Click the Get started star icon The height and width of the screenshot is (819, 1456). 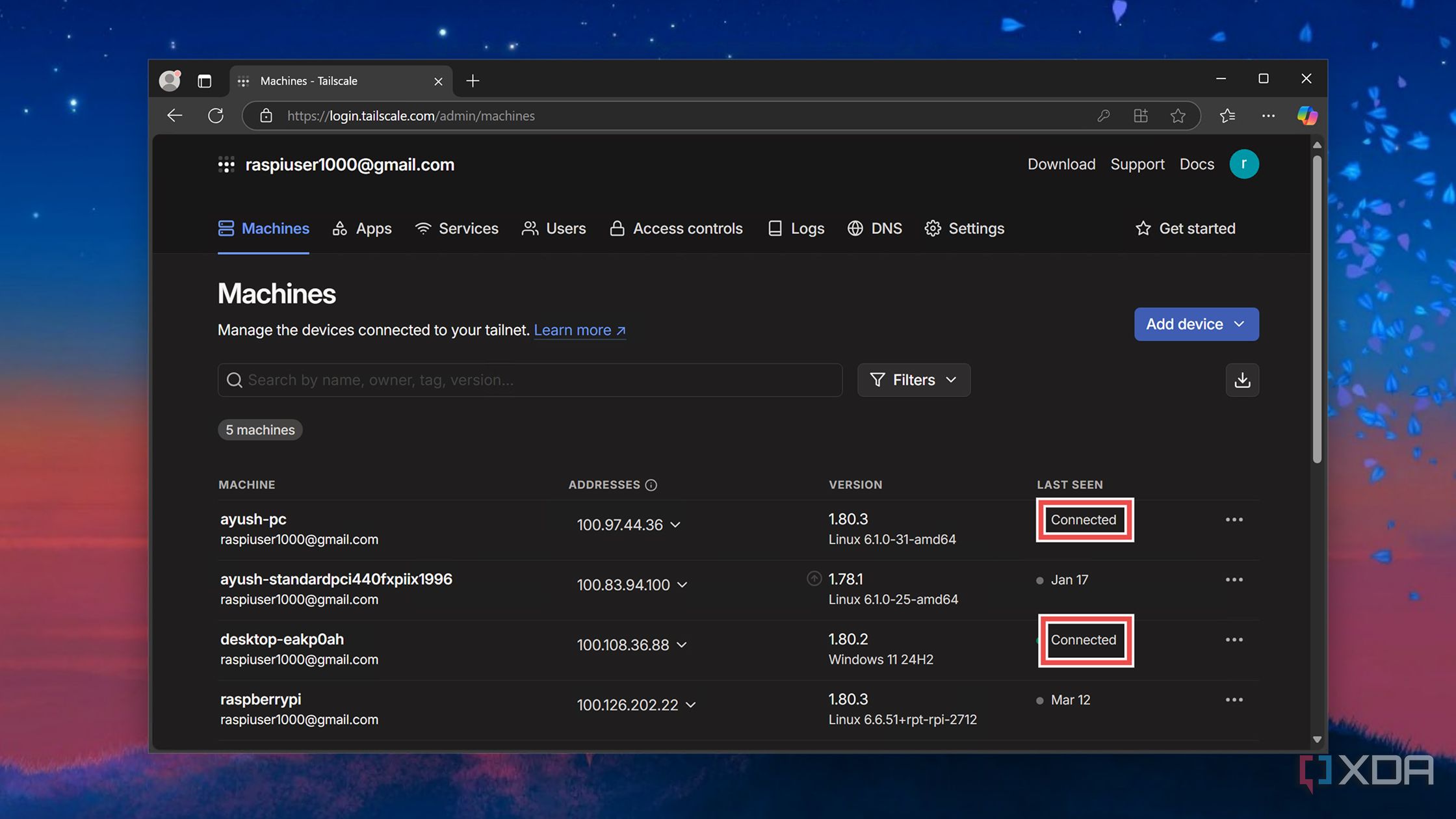coord(1143,228)
